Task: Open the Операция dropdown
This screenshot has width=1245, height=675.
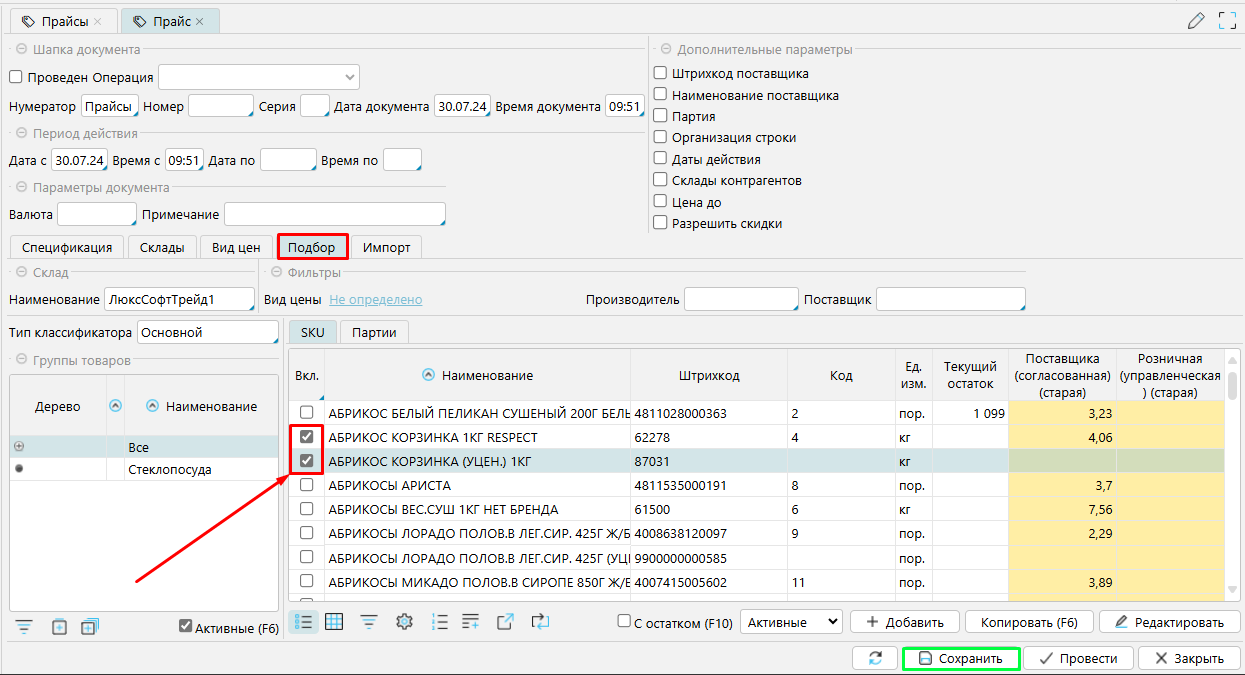Action: (x=258, y=77)
